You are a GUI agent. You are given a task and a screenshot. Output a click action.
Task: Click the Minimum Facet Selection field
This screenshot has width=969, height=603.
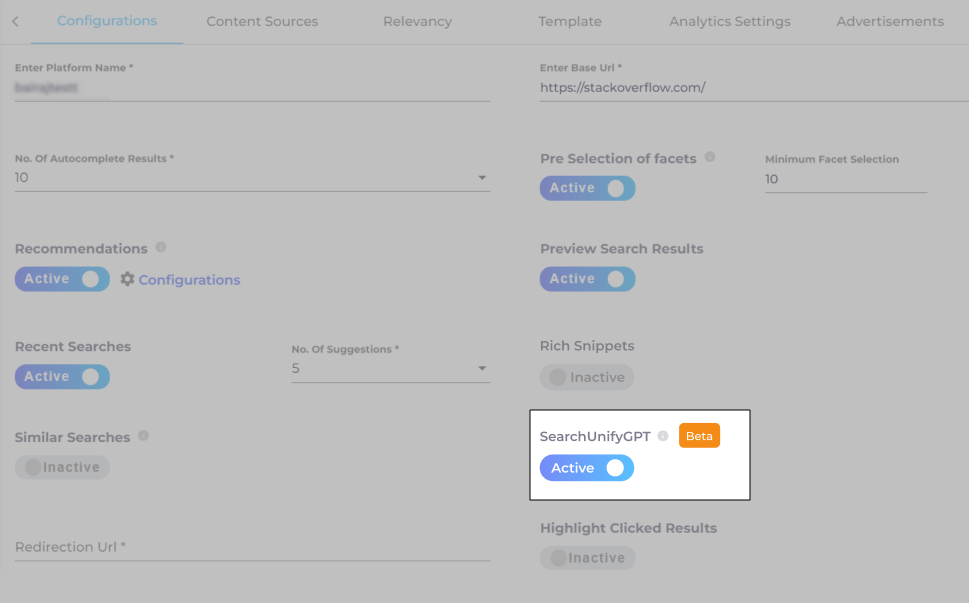845,180
